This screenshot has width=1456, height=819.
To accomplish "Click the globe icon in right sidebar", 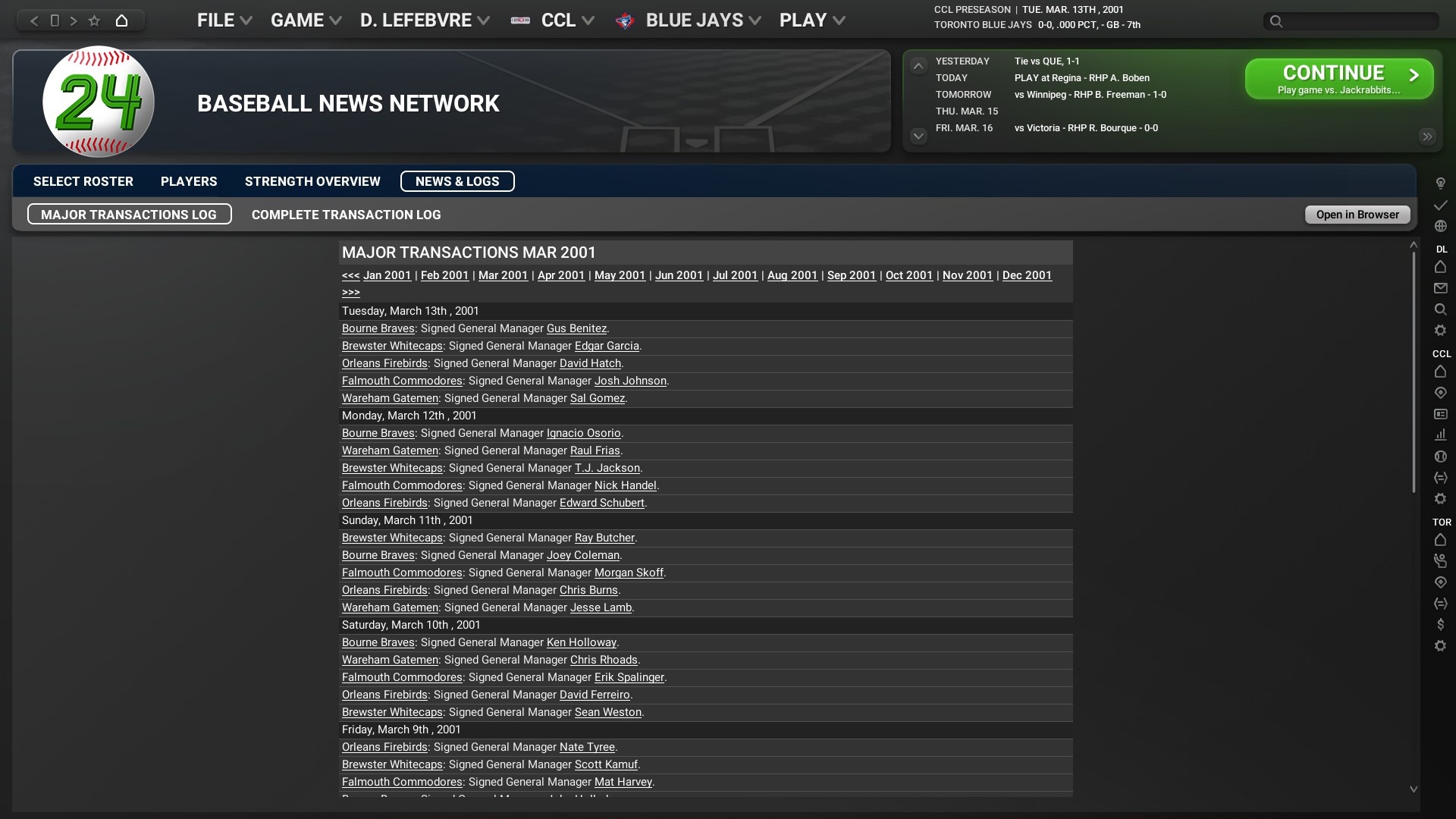I will pos(1440,226).
